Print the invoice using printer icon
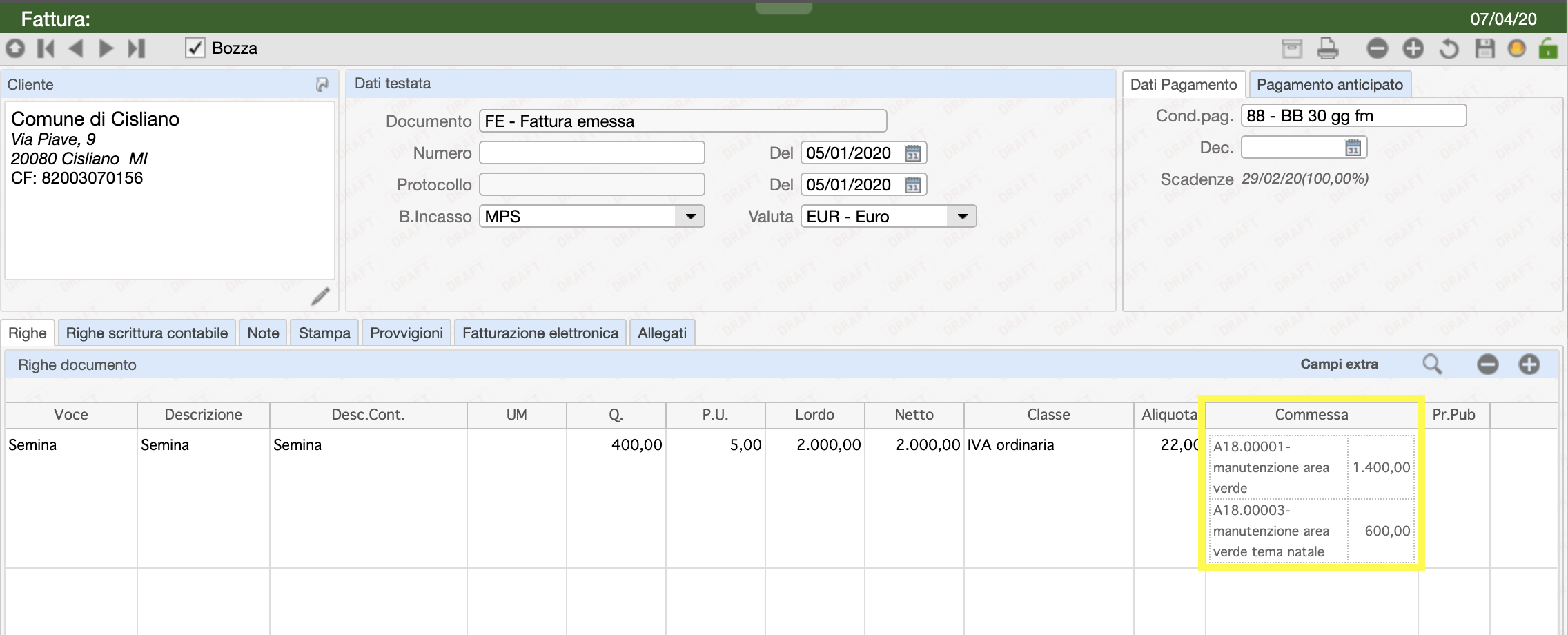 [x=1327, y=48]
